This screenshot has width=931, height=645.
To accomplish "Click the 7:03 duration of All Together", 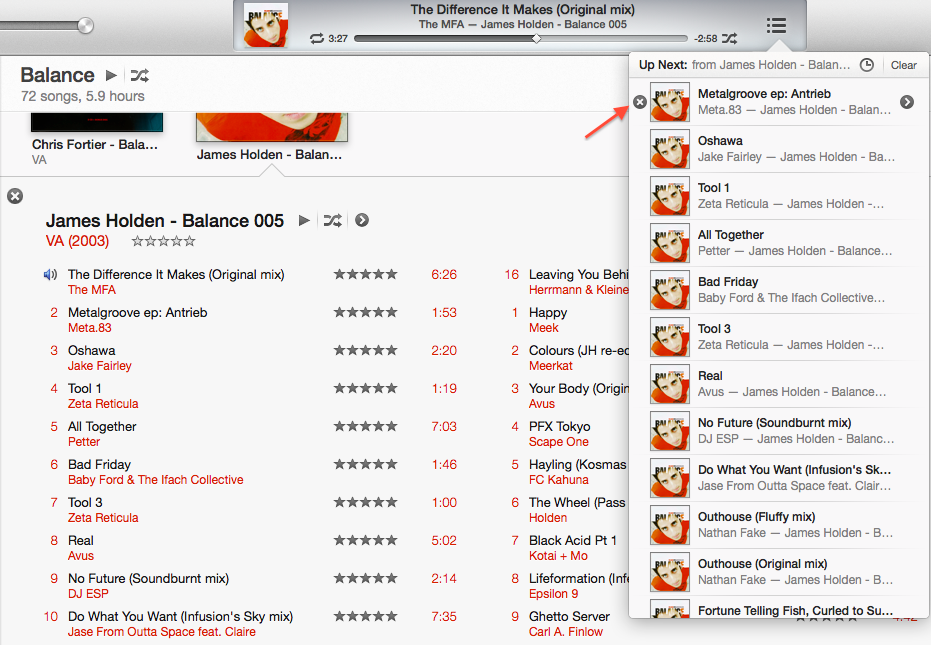I will pos(444,426).
